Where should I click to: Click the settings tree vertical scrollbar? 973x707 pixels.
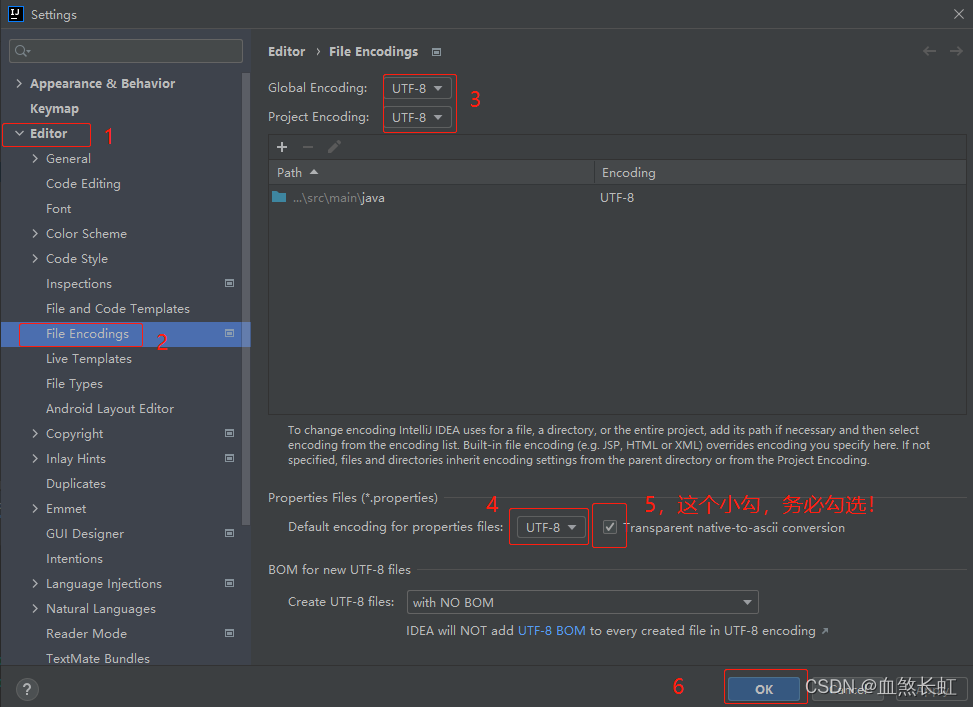[x=246, y=299]
